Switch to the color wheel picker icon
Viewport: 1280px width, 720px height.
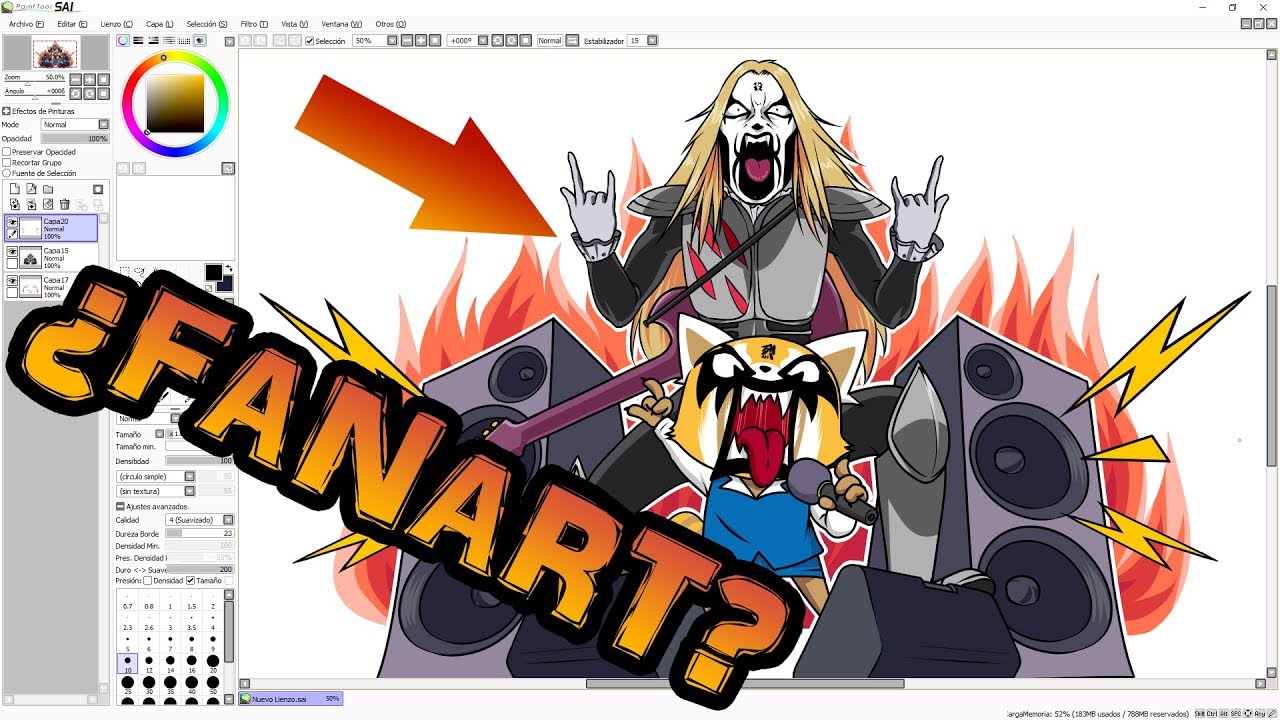[x=123, y=40]
